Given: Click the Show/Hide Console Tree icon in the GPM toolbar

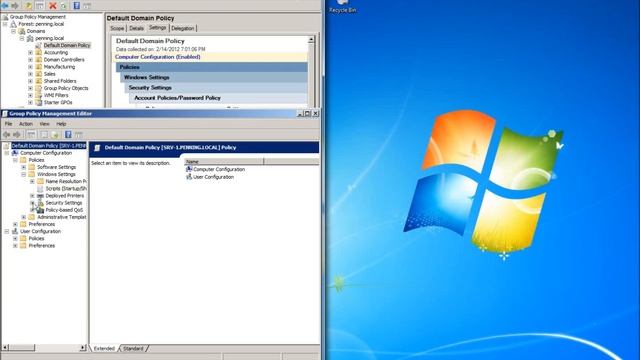Looking at the screenshot, I should point(40,5).
